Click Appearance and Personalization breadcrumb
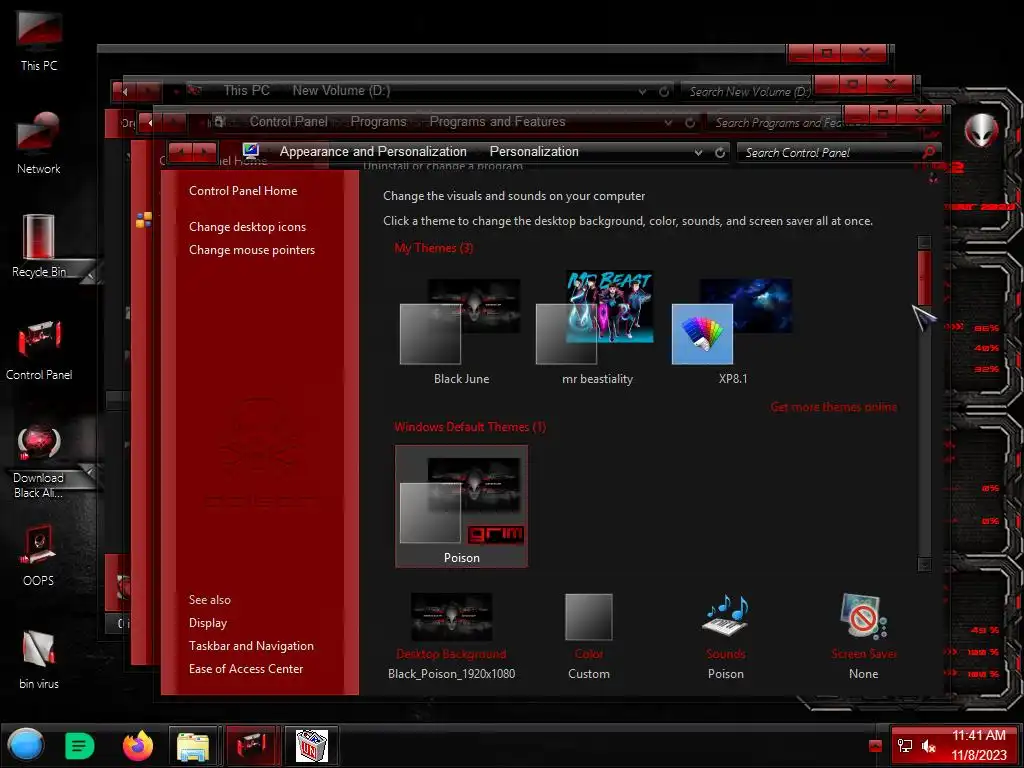Image resolution: width=1024 pixels, height=768 pixels. point(373,152)
